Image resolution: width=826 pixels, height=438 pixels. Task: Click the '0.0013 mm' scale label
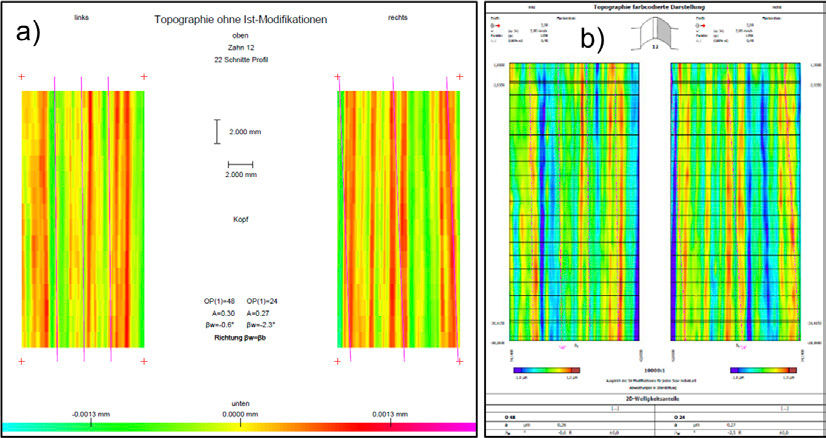coord(390,415)
